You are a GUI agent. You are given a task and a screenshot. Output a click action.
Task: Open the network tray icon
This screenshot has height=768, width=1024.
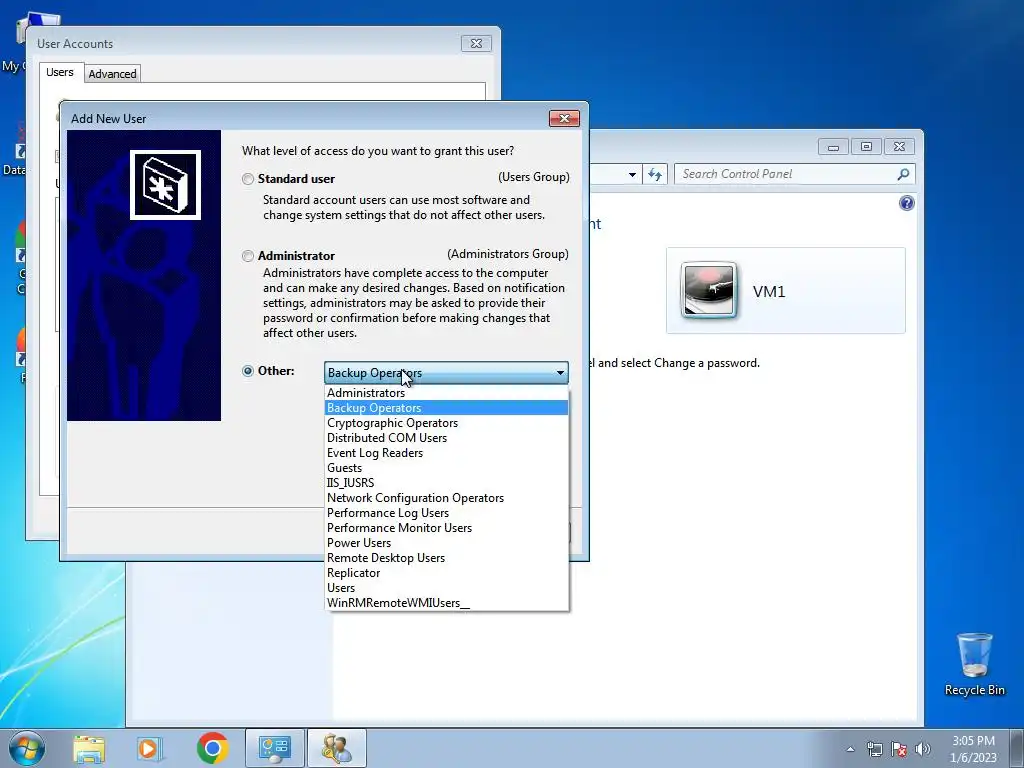[x=874, y=749]
